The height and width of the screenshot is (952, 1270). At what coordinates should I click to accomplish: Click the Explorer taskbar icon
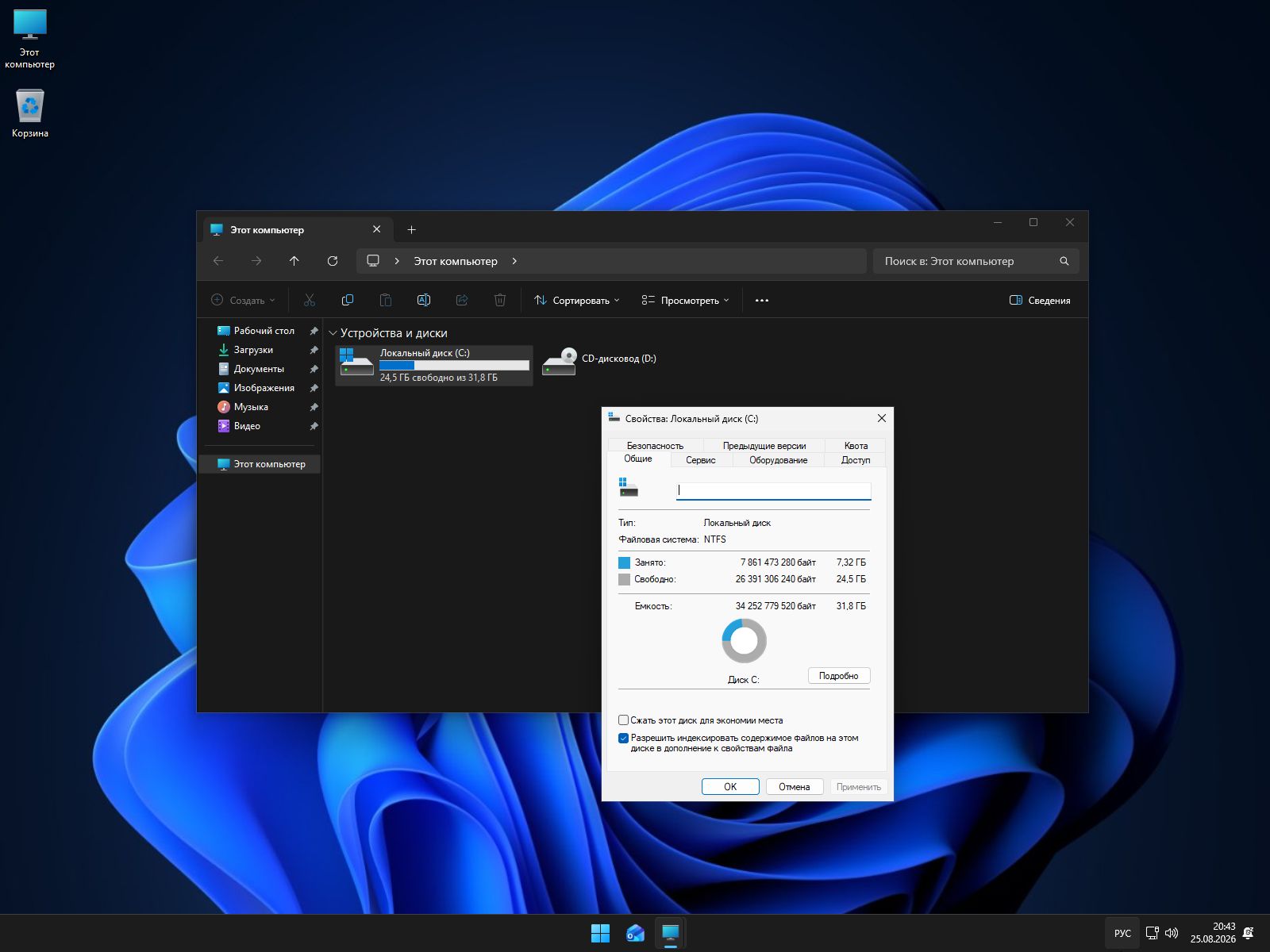click(670, 934)
